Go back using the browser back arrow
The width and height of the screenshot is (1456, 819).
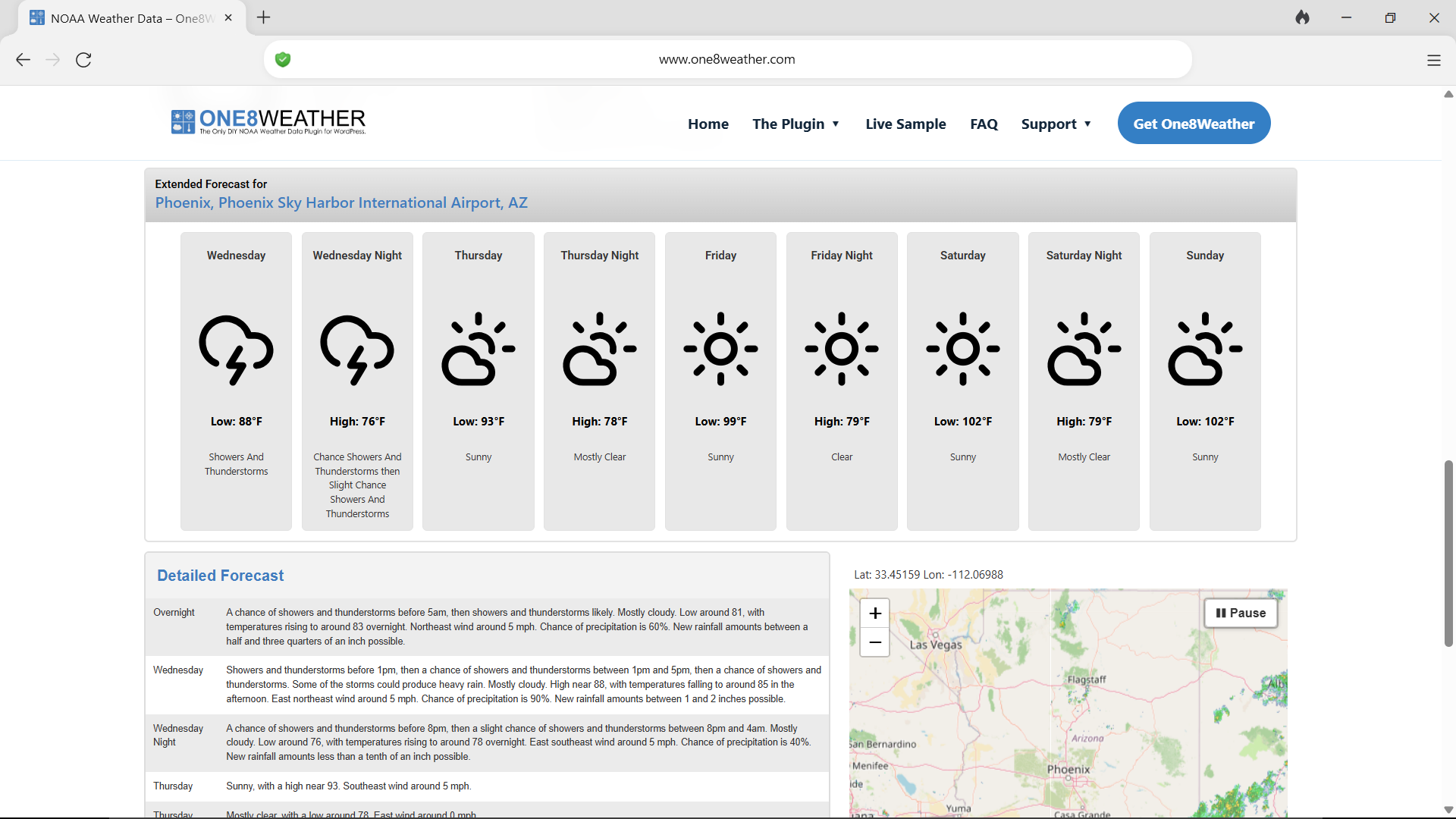pyautogui.click(x=23, y=60)
